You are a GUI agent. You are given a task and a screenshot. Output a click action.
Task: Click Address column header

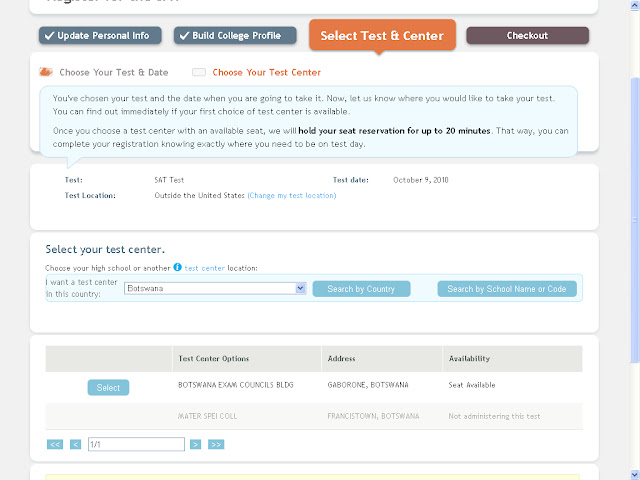pyautogui.click(x=341, y=358)
